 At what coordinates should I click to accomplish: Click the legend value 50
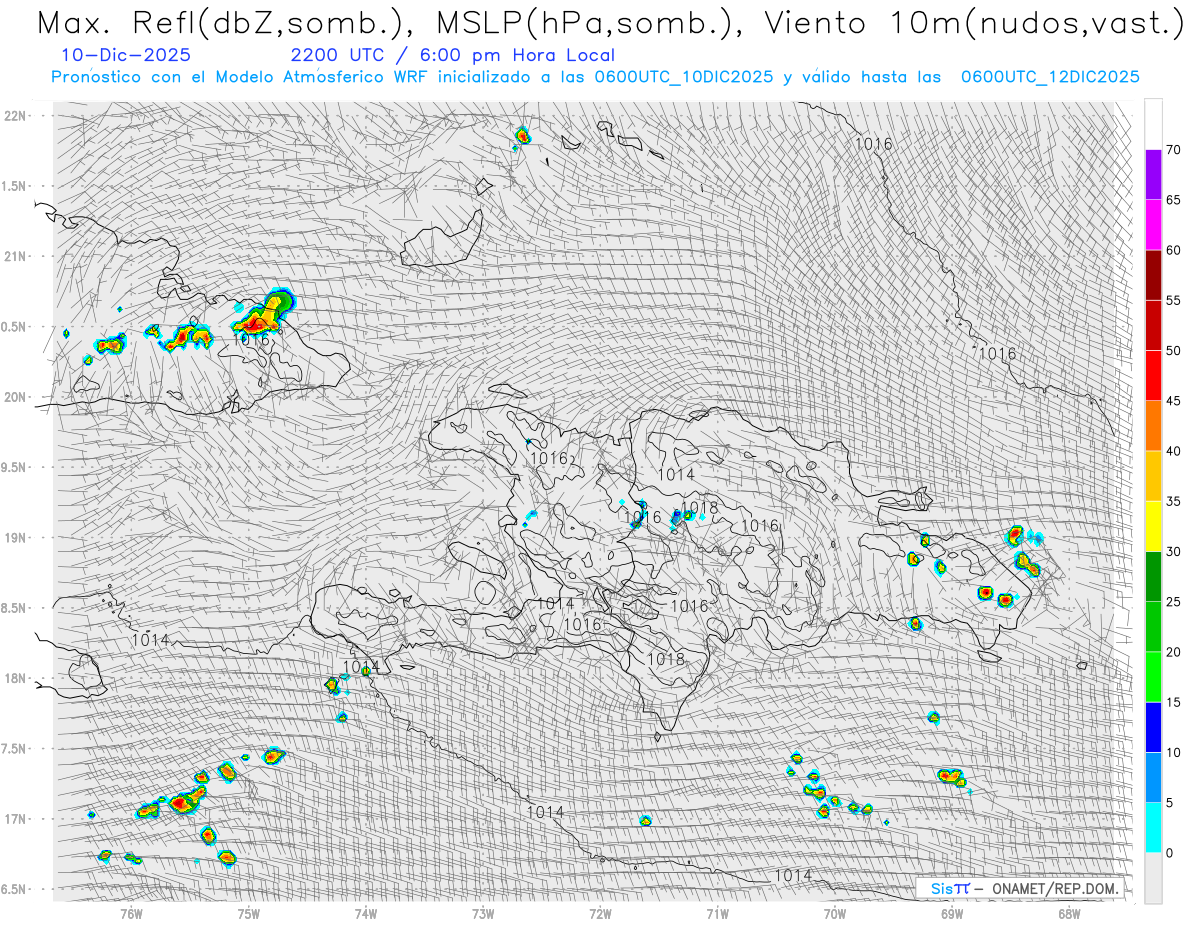[1173, 351]
